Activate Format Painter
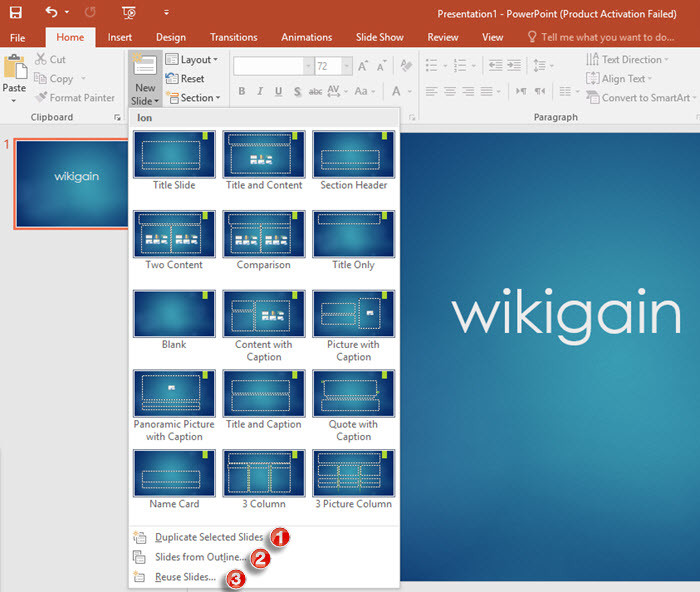700x592 pixels. [75, 97]
